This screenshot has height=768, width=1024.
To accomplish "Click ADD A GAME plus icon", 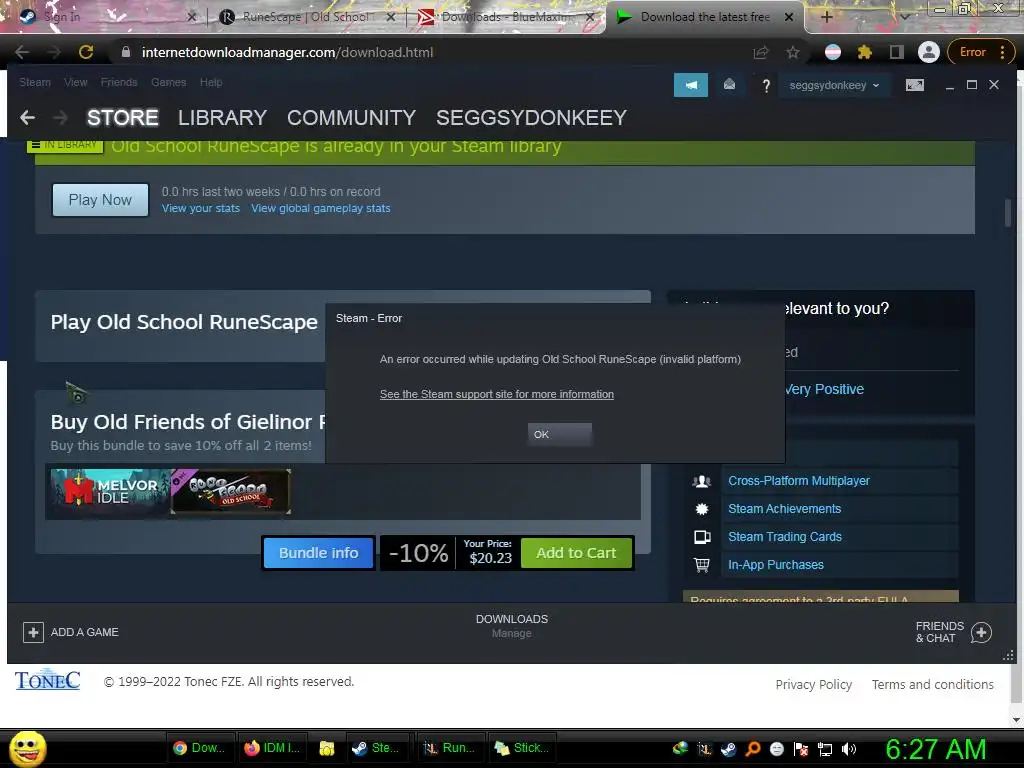I will click(33, 632).
